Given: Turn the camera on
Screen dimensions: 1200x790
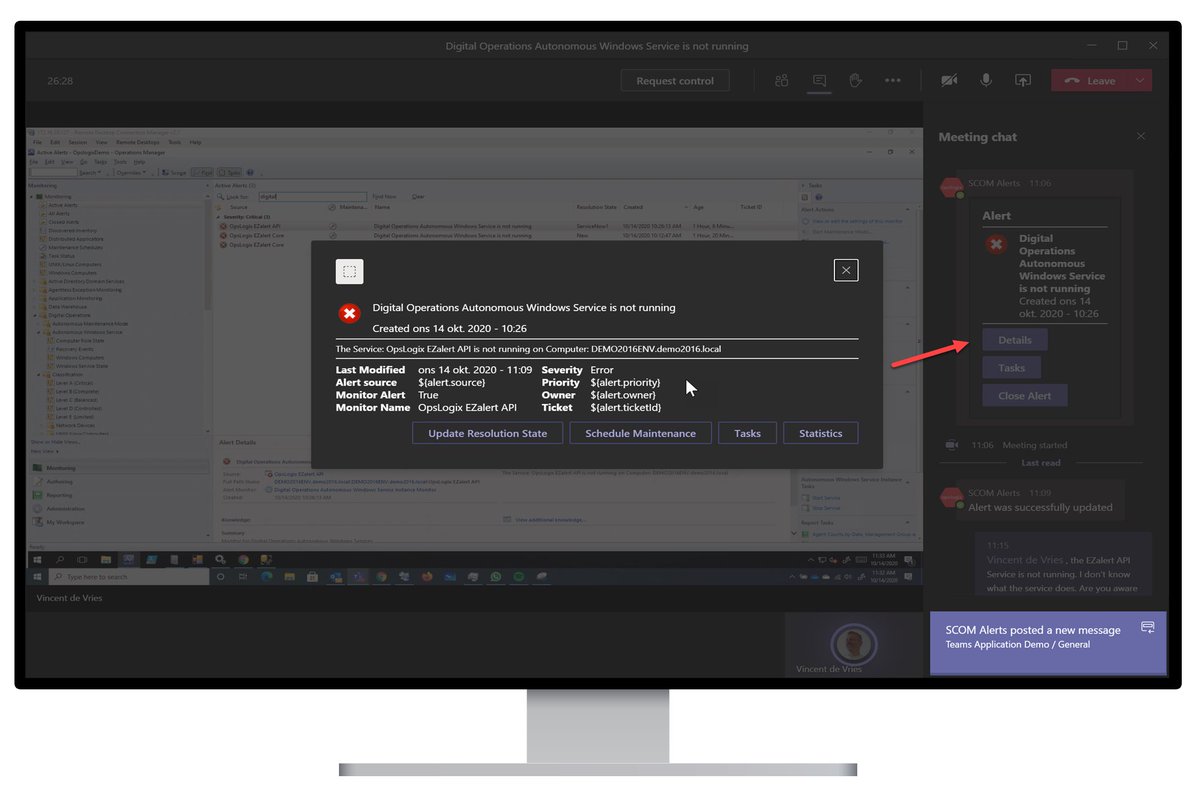Looking at the screenshot, I should tap(949, 80).
